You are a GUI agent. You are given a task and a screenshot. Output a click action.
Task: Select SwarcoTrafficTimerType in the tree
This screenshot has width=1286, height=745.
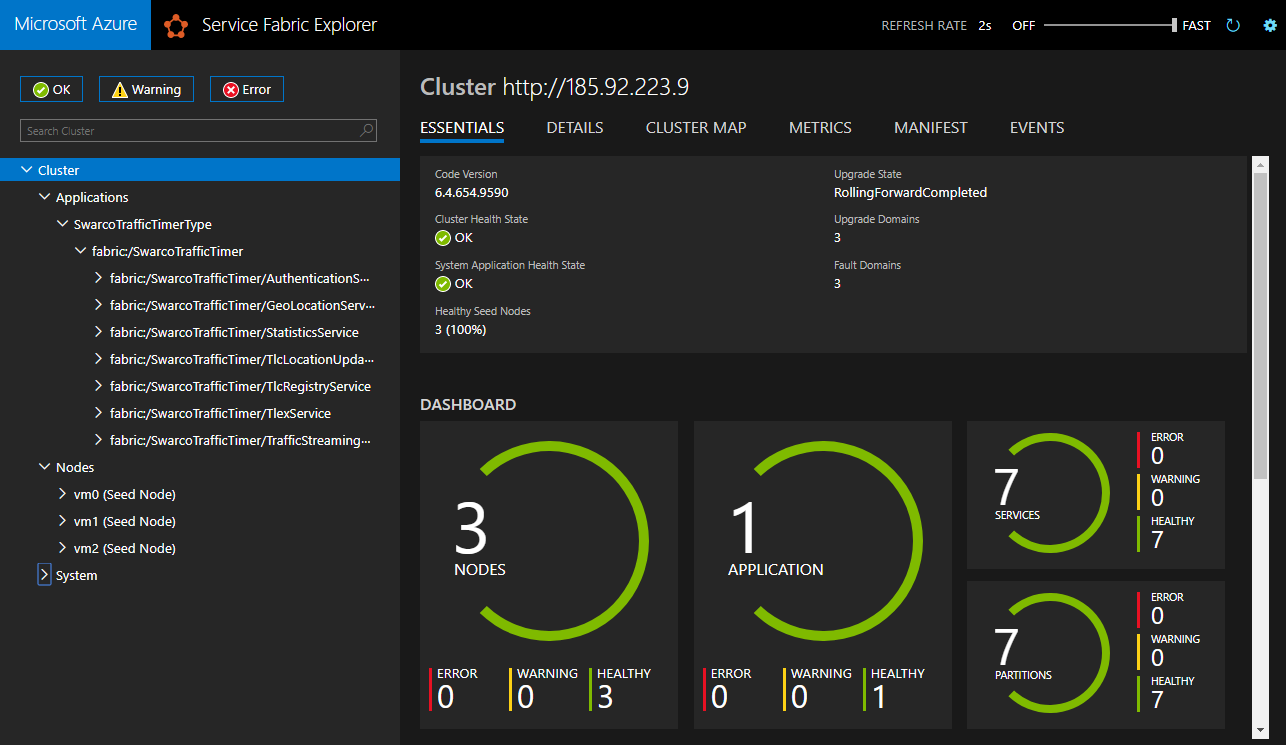coord(143,225)
